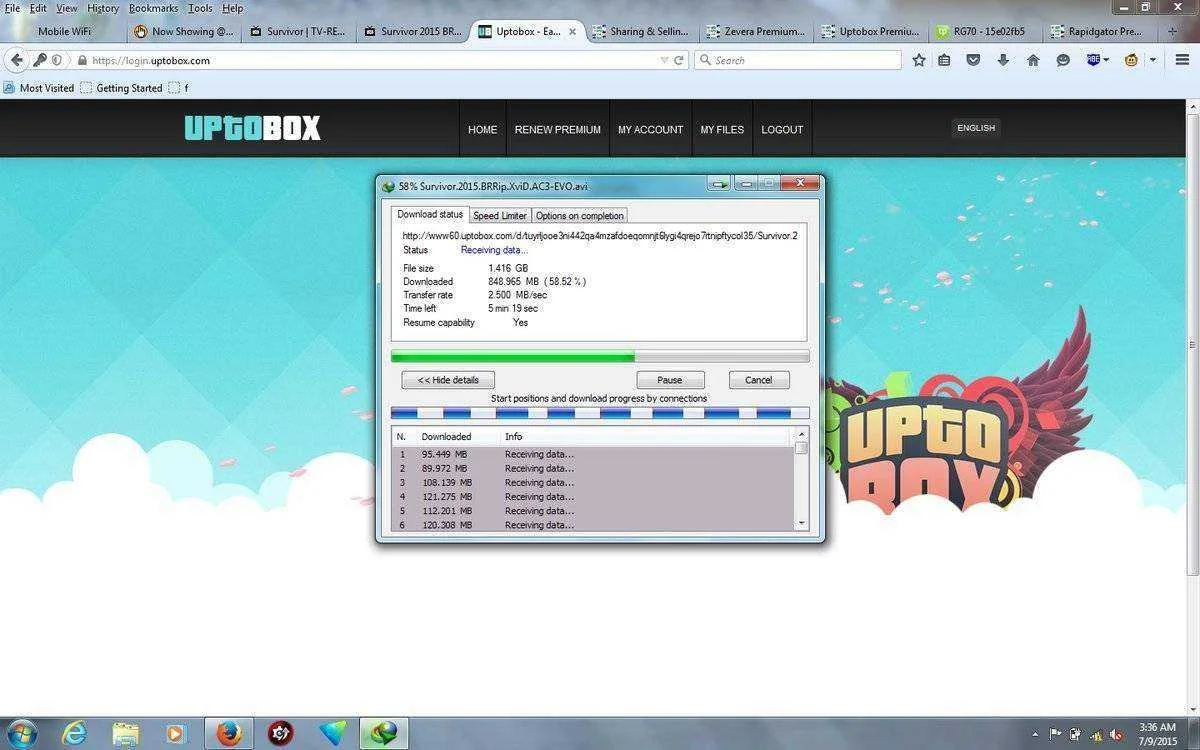Cancel the download in IDM dialog
Viewport: 1200px width, 750px height.
point(759,380)
